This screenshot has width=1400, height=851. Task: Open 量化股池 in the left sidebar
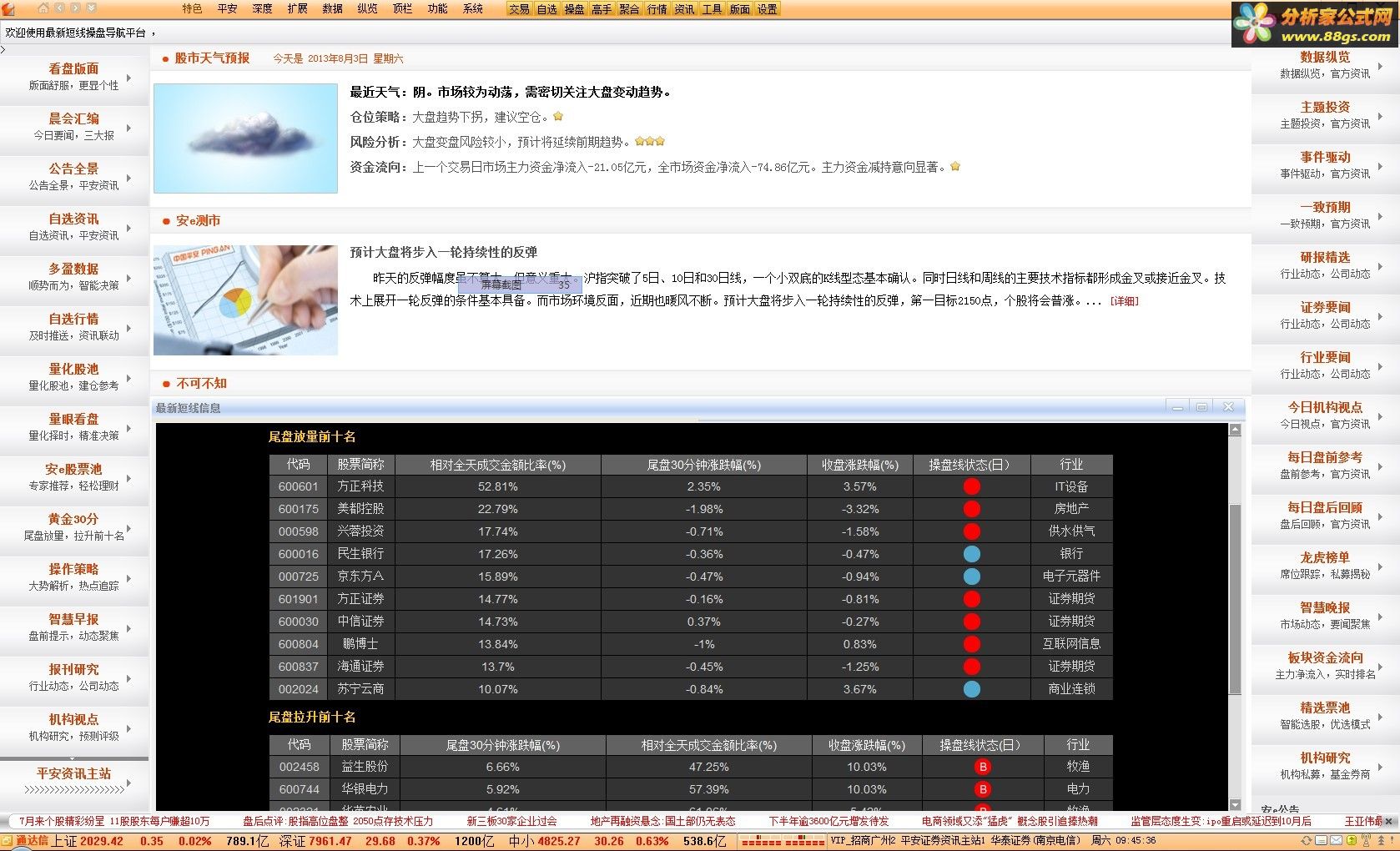(x=73, y=376)
